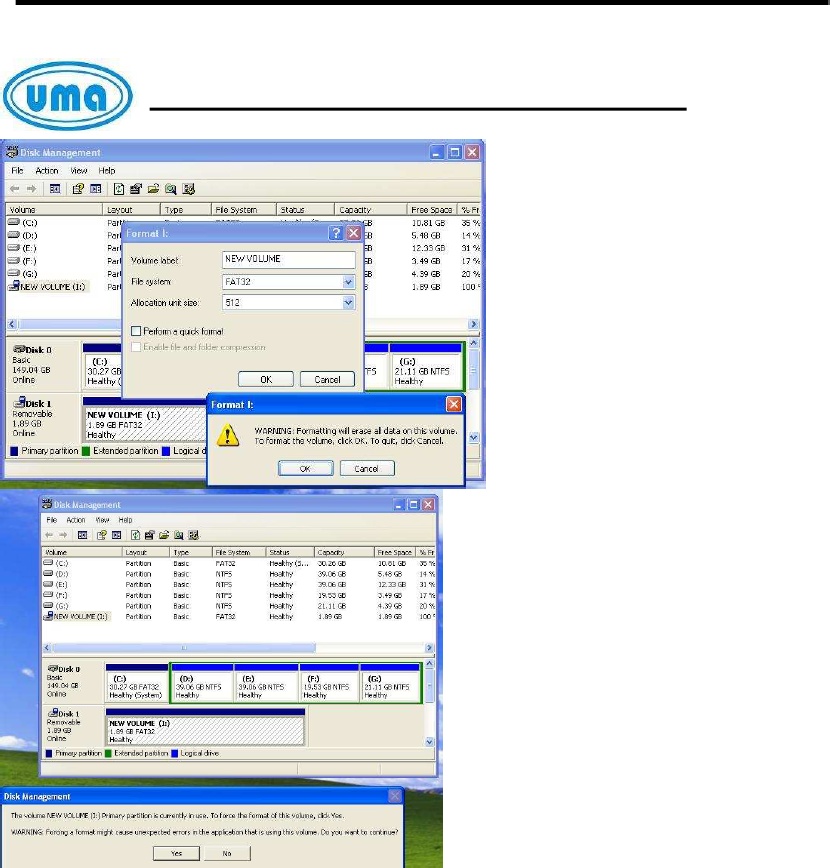Select (D:) 39.06 GB NTFS partition block
830x868 pixels.
pyautogui.click(x=203, y=684)
